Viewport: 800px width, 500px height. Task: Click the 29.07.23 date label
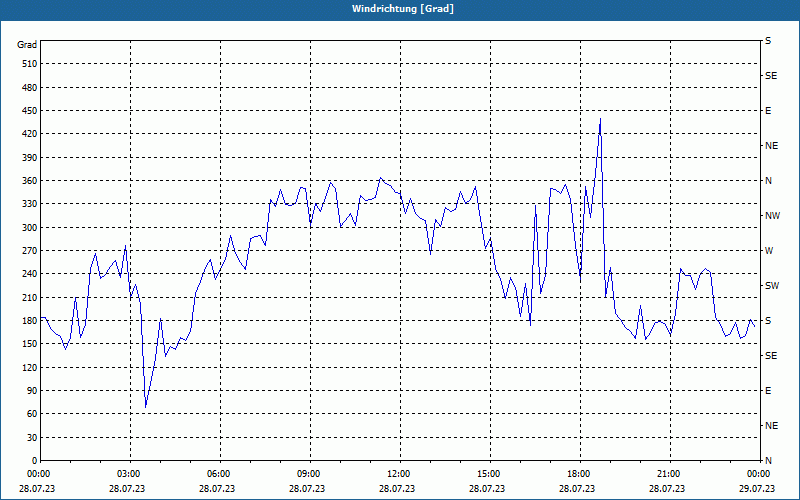pos(757,489)
